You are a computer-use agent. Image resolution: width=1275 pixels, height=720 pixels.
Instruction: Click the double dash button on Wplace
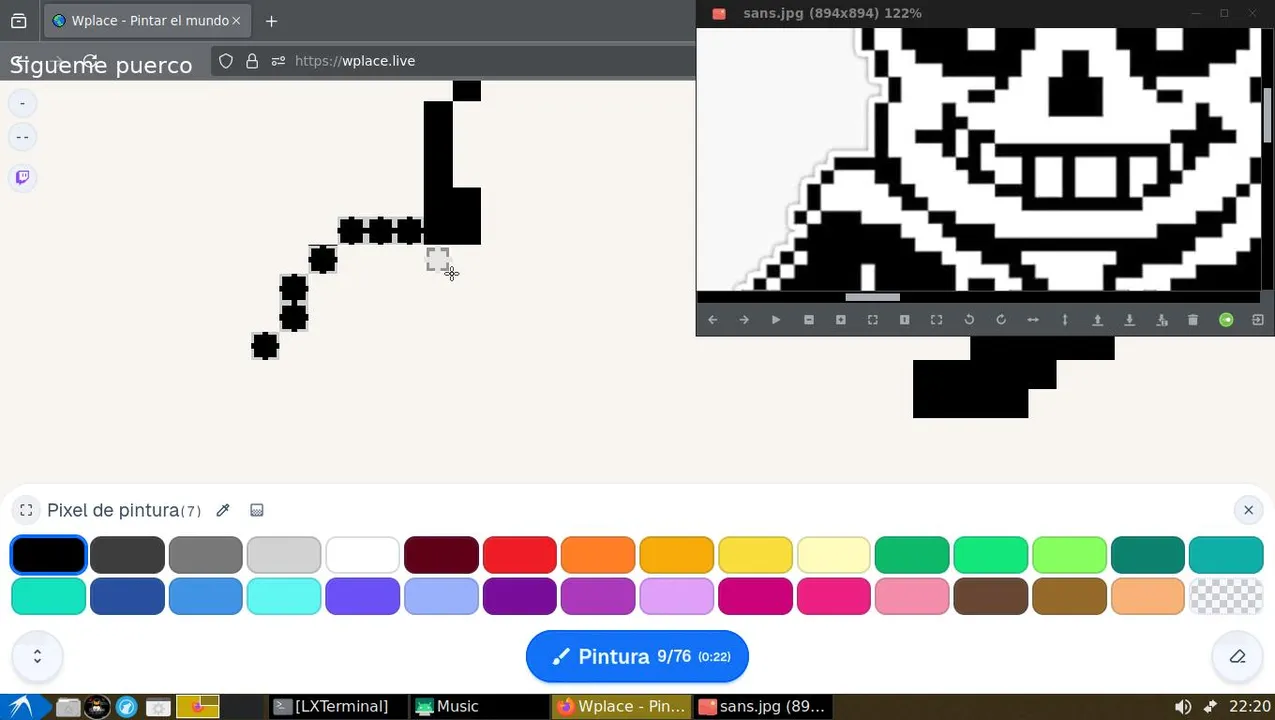point(22,137)
